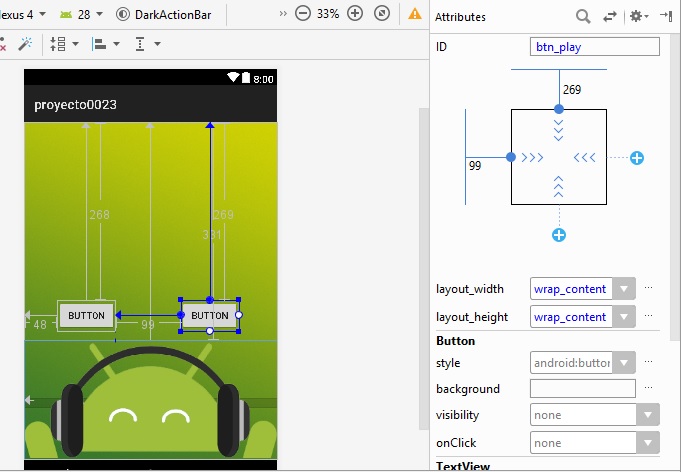The image size is (681, 472).
Task: Add a right constraint with the plus icon
Action: coord(637,158)
